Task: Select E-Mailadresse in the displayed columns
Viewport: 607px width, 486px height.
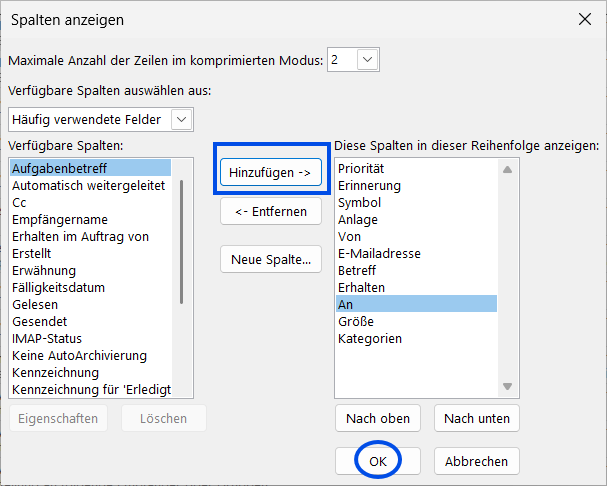Action: pyautogui.click(x=379, y=253)
